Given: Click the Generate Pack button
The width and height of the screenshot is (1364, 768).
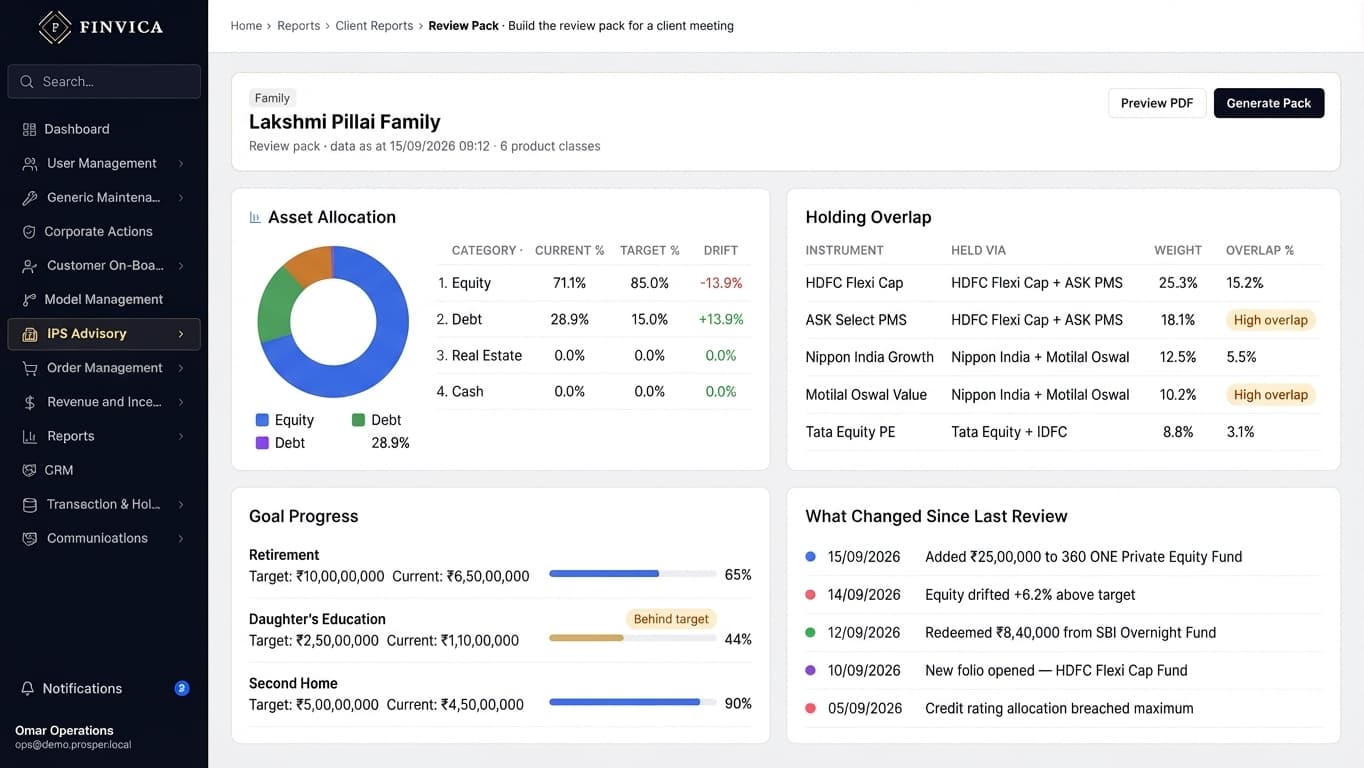Looking at the screenshot, I should [x=1269, y=103].
